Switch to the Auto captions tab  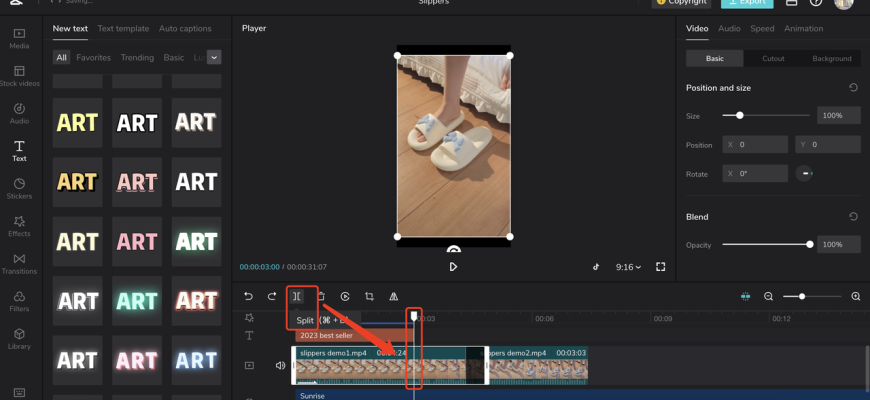tap(185, 28)
